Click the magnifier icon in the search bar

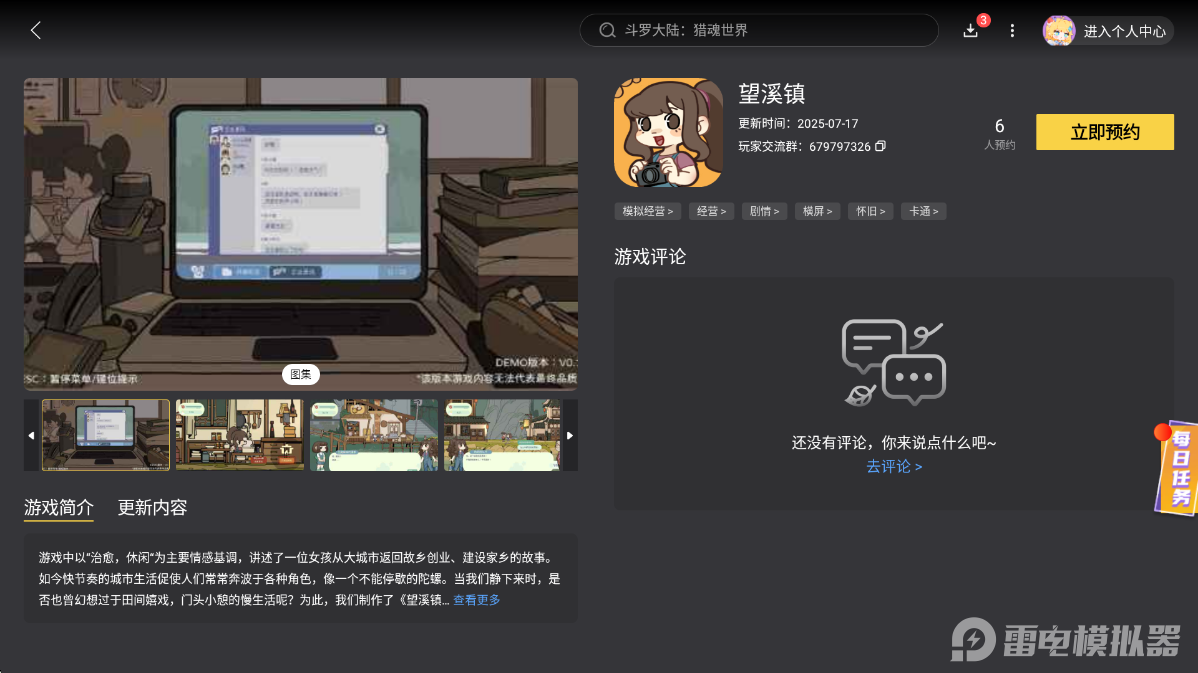606,30
